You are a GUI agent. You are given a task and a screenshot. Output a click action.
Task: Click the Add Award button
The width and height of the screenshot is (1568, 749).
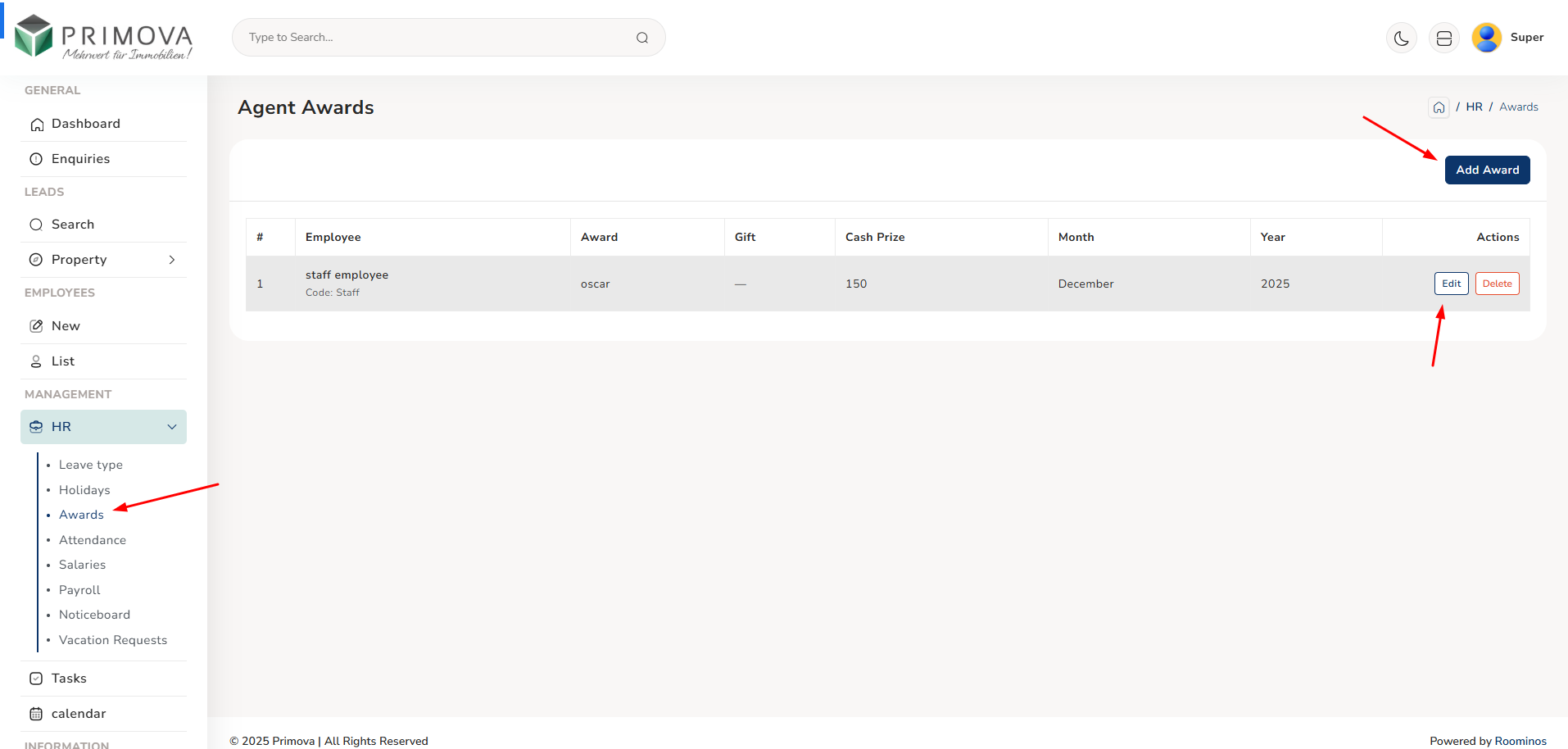pyautogui.click(x=1487, y=170)
